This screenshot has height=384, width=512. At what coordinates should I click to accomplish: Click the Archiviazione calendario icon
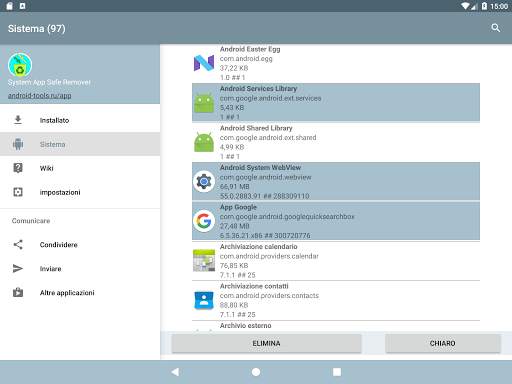pos(204,260)
